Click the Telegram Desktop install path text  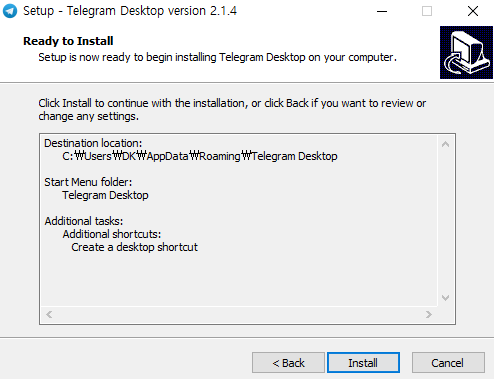[200, 156]
